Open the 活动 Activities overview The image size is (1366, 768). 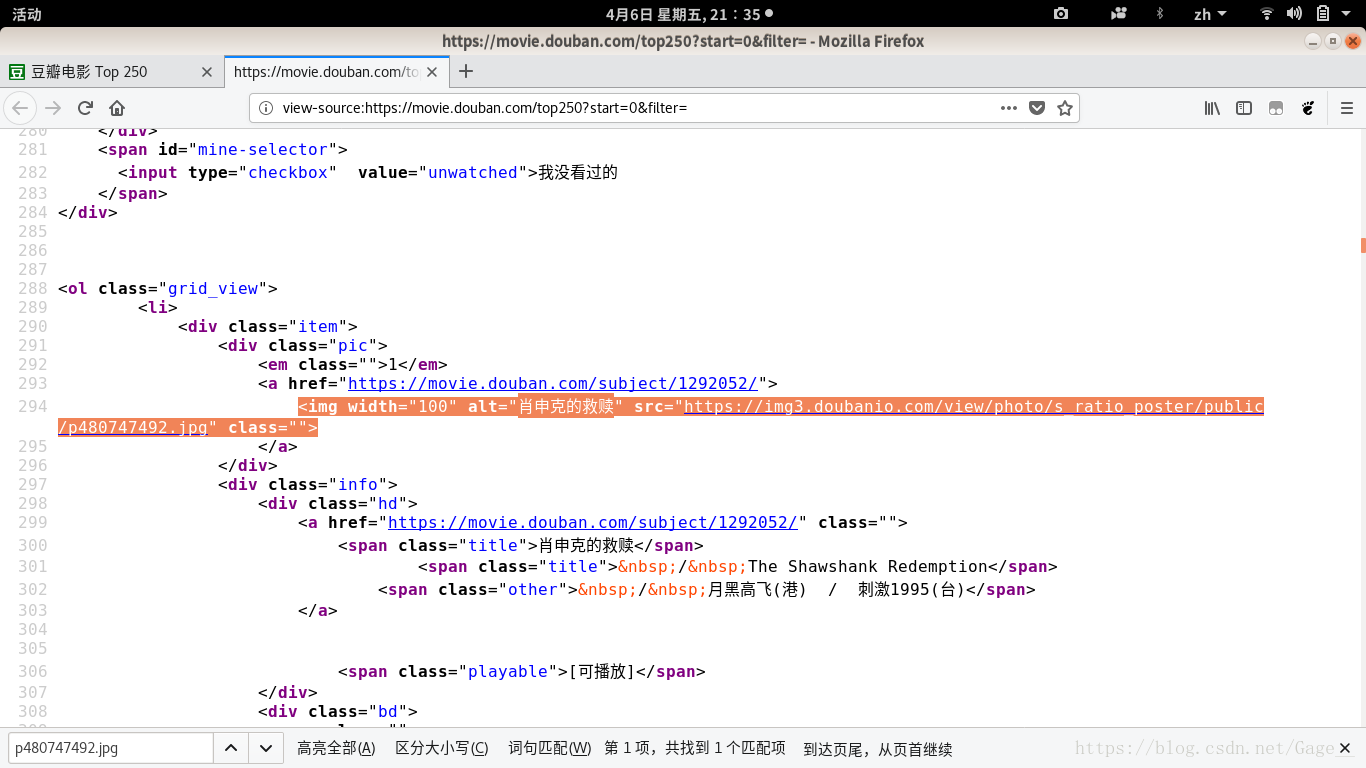coord(27,14)
